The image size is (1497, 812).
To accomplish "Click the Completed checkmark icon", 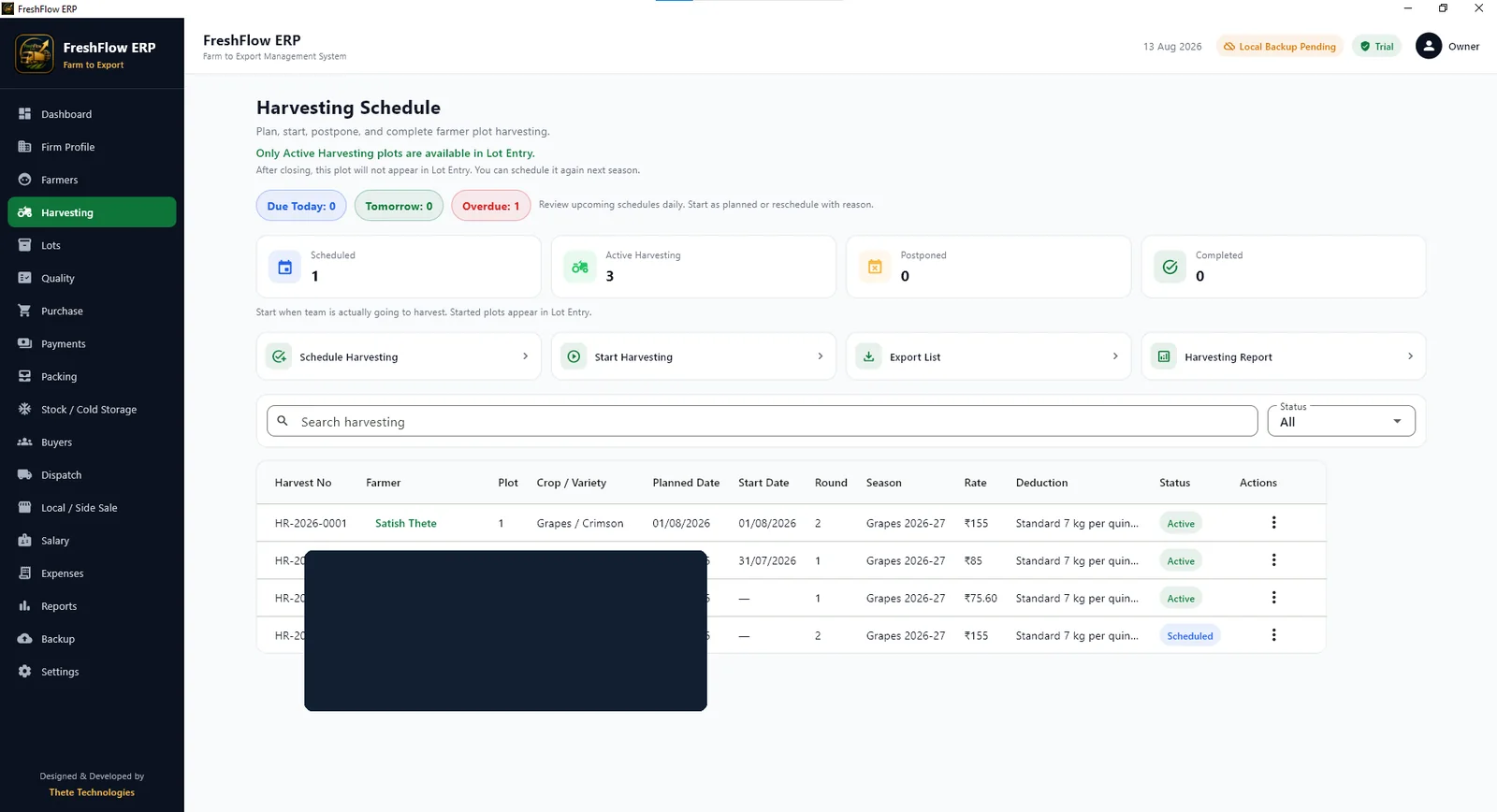I will coord(1170,267).
